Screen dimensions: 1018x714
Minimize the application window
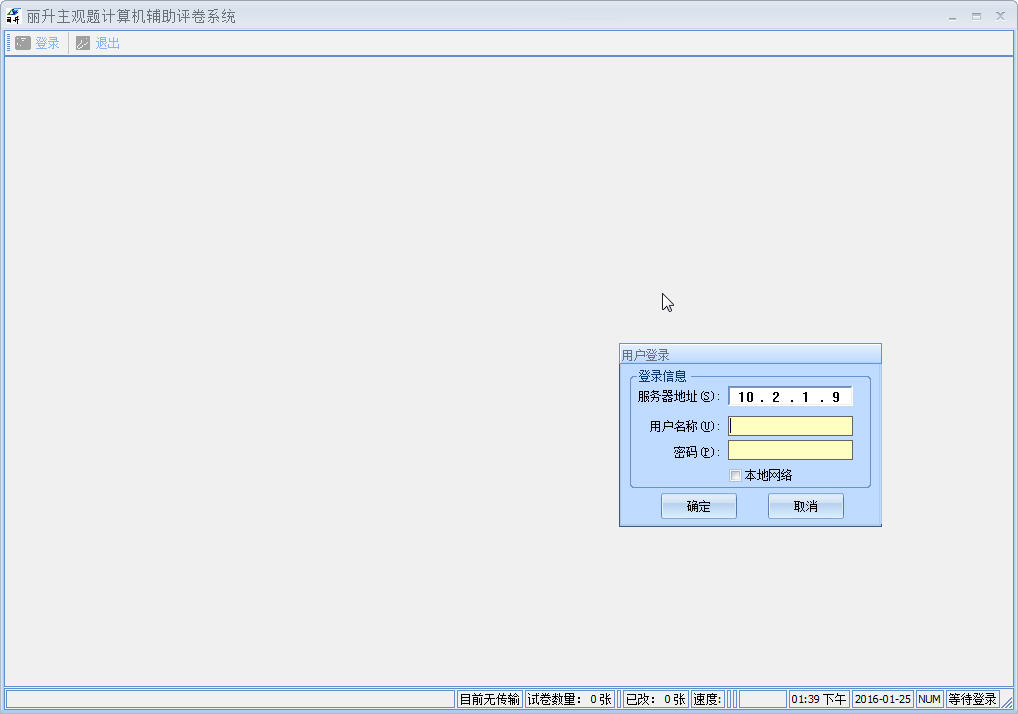tap(952, 16)
